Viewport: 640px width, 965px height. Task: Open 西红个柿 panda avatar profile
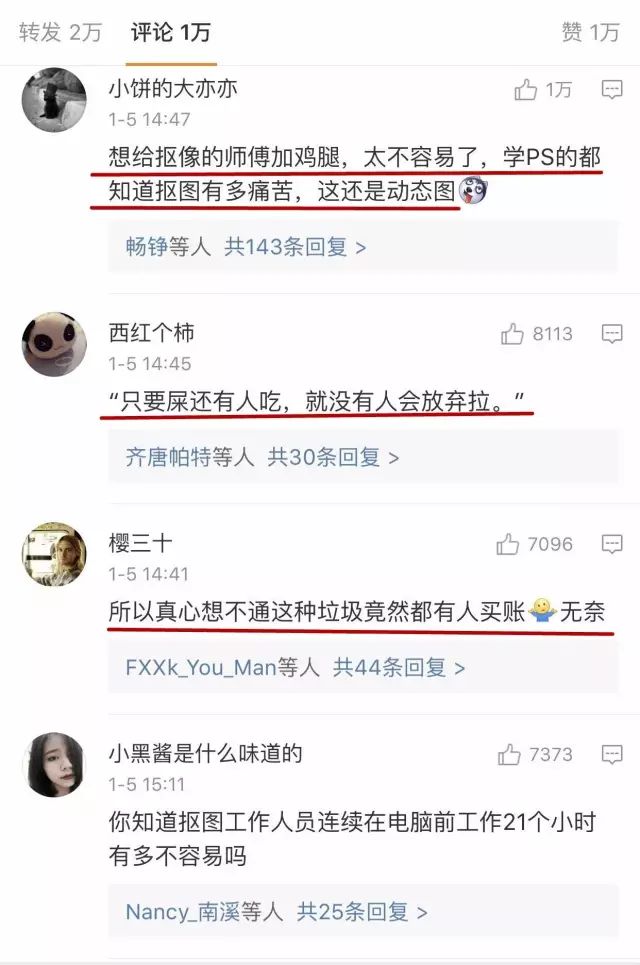(x=54, y=345)
